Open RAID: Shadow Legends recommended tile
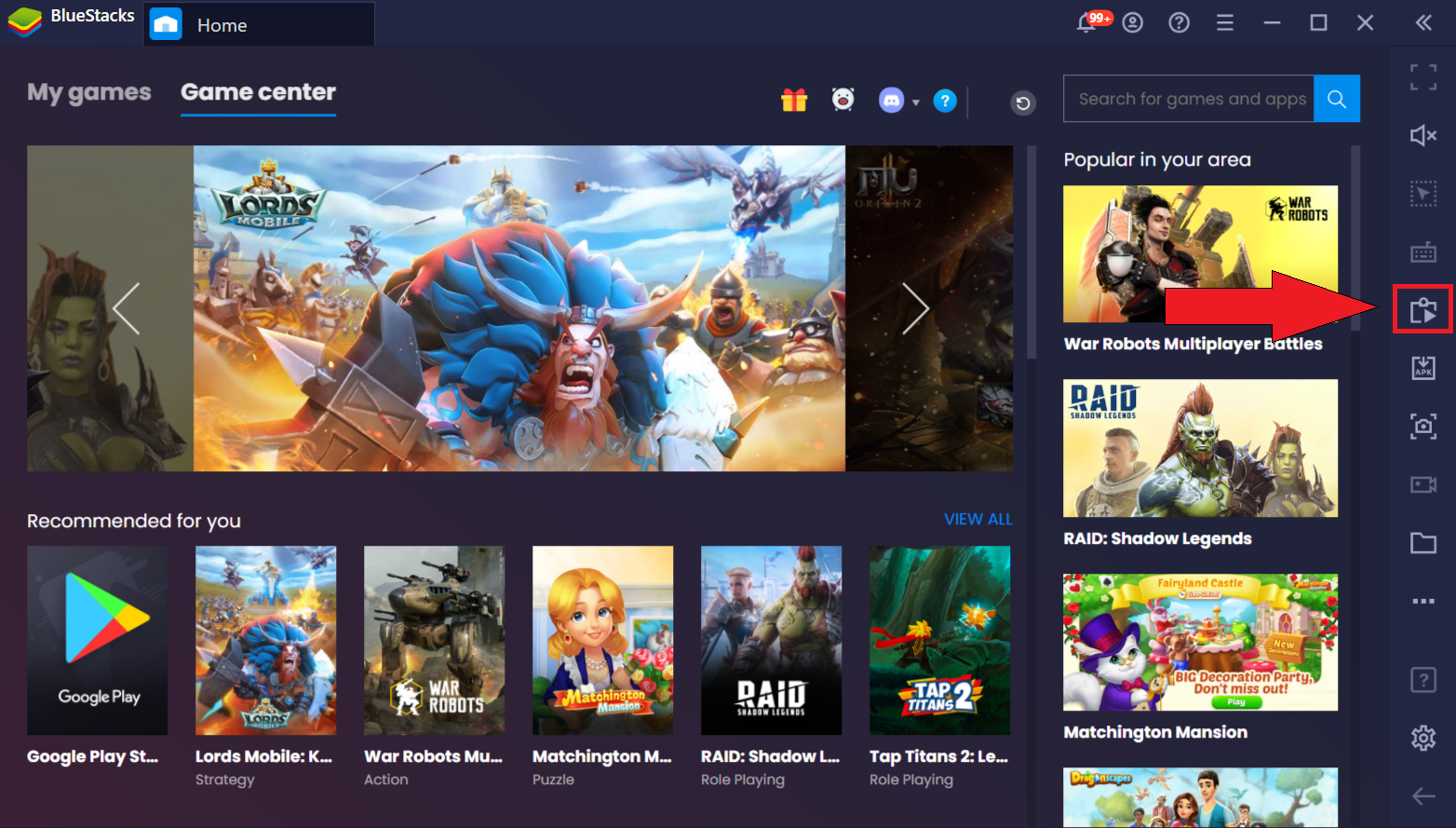The image size is (1456, 828). [x=772, y=641]
